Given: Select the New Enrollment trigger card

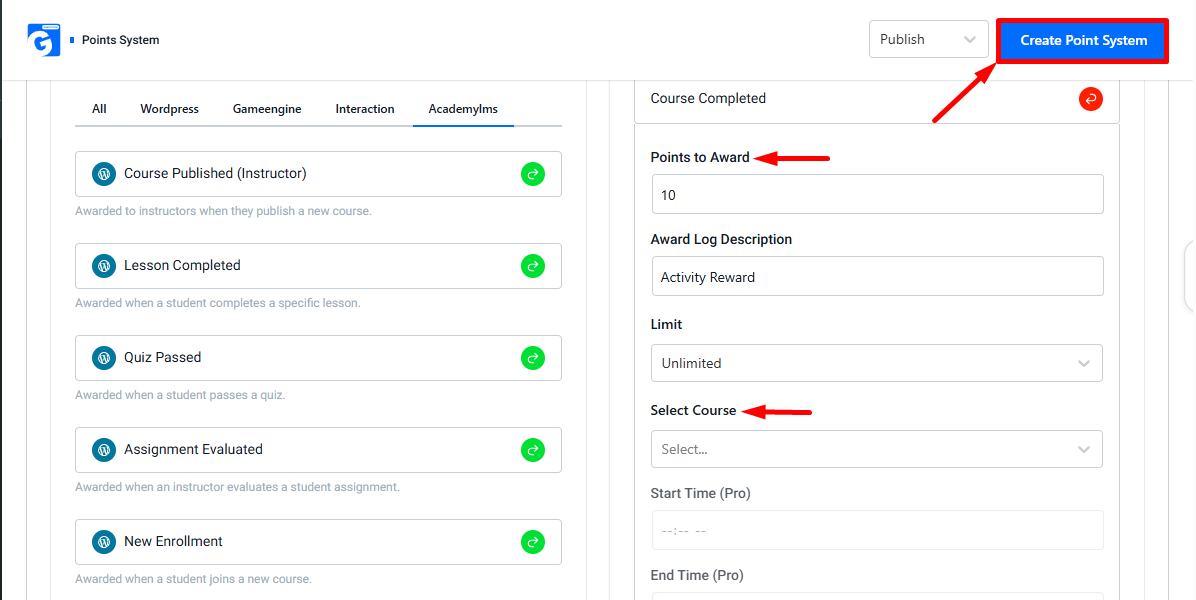Looking at the screenshot, I should (x=318, y=542).
